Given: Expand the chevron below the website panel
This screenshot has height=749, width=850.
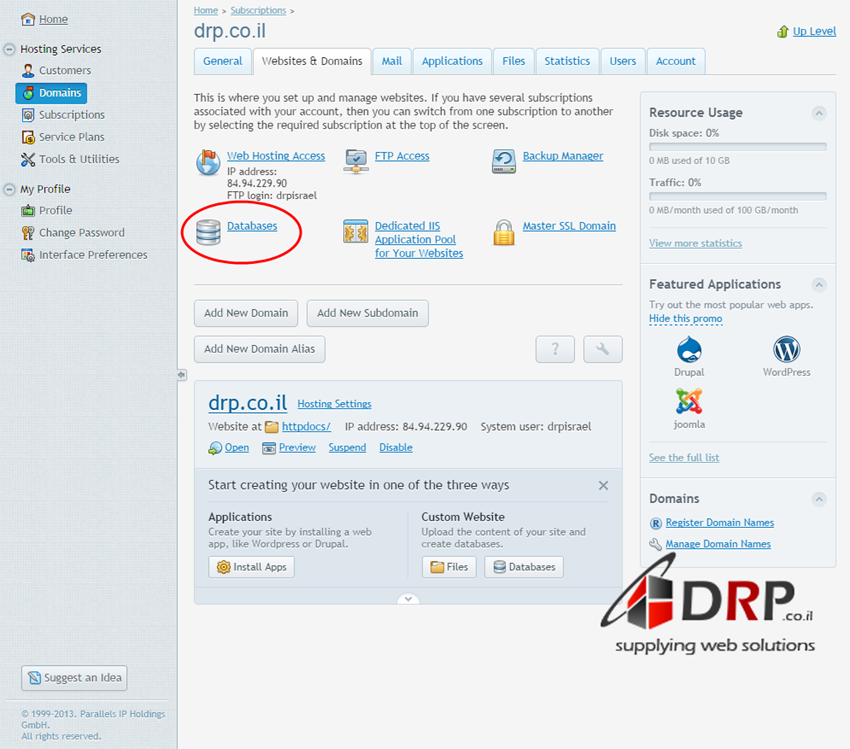Looking at the screenshot, I should [x=407, y=599].
